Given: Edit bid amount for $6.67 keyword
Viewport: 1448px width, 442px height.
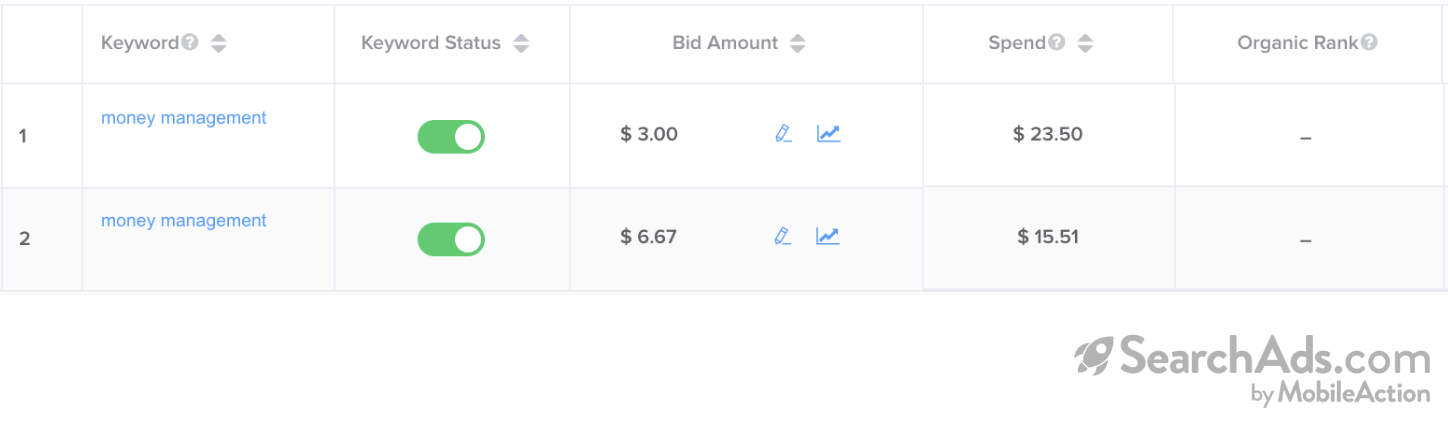Looking at the screenshot, I should (x=783, y=236).
